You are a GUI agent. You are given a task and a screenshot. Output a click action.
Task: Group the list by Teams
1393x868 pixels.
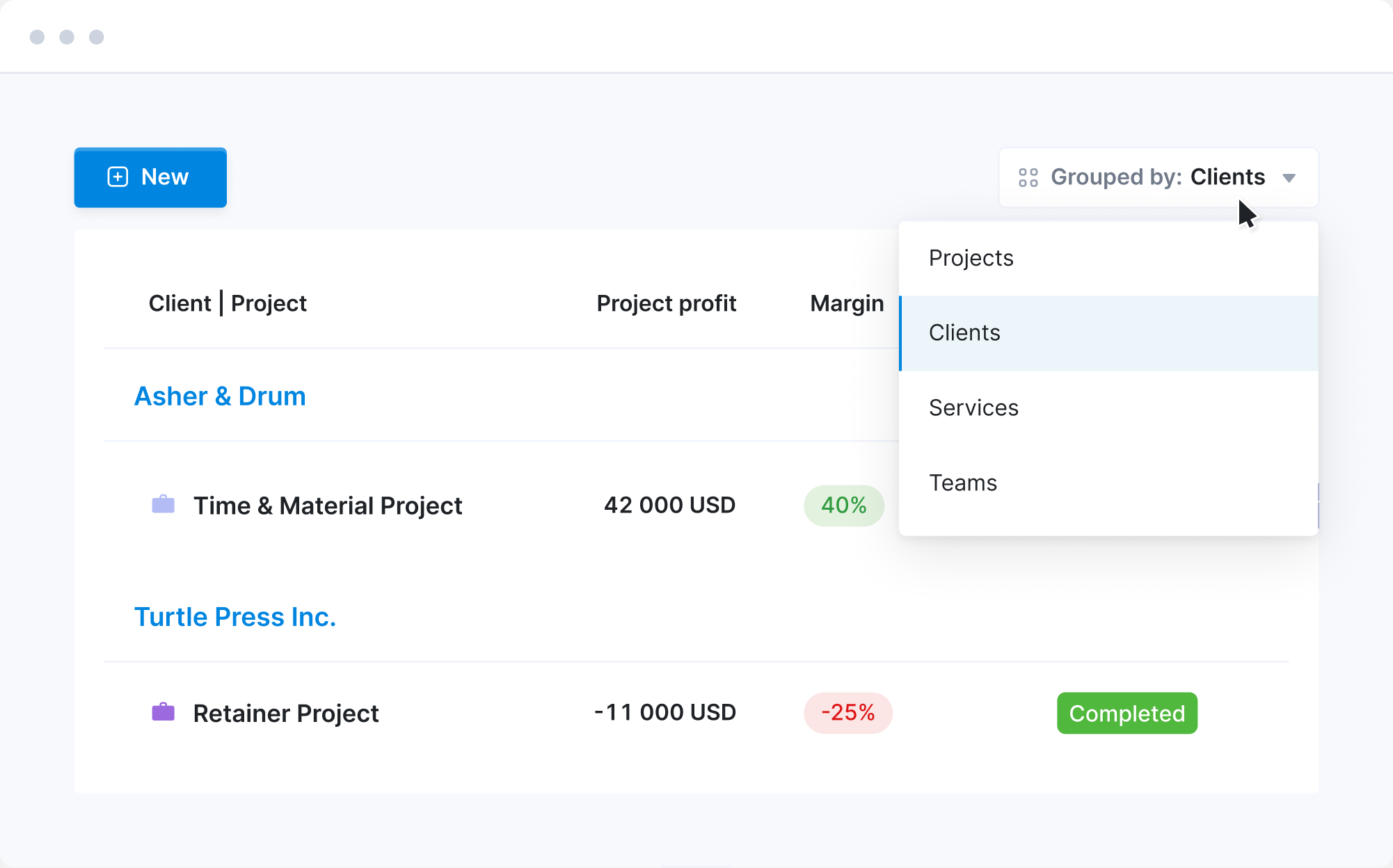[x=963, y=483]
